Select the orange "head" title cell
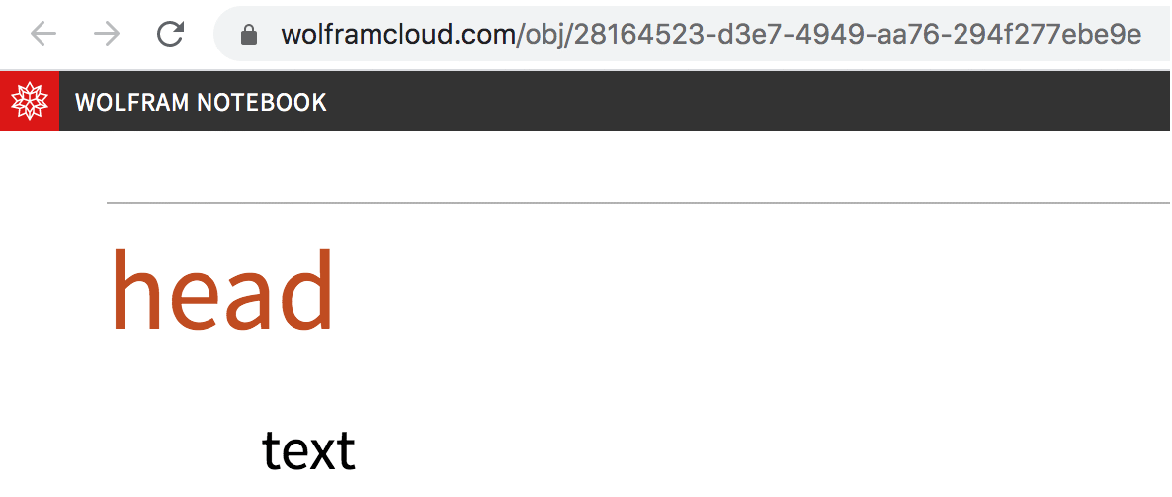This screenshot has height=497, width=1172. pyautogui.click(x=223, y=292)
